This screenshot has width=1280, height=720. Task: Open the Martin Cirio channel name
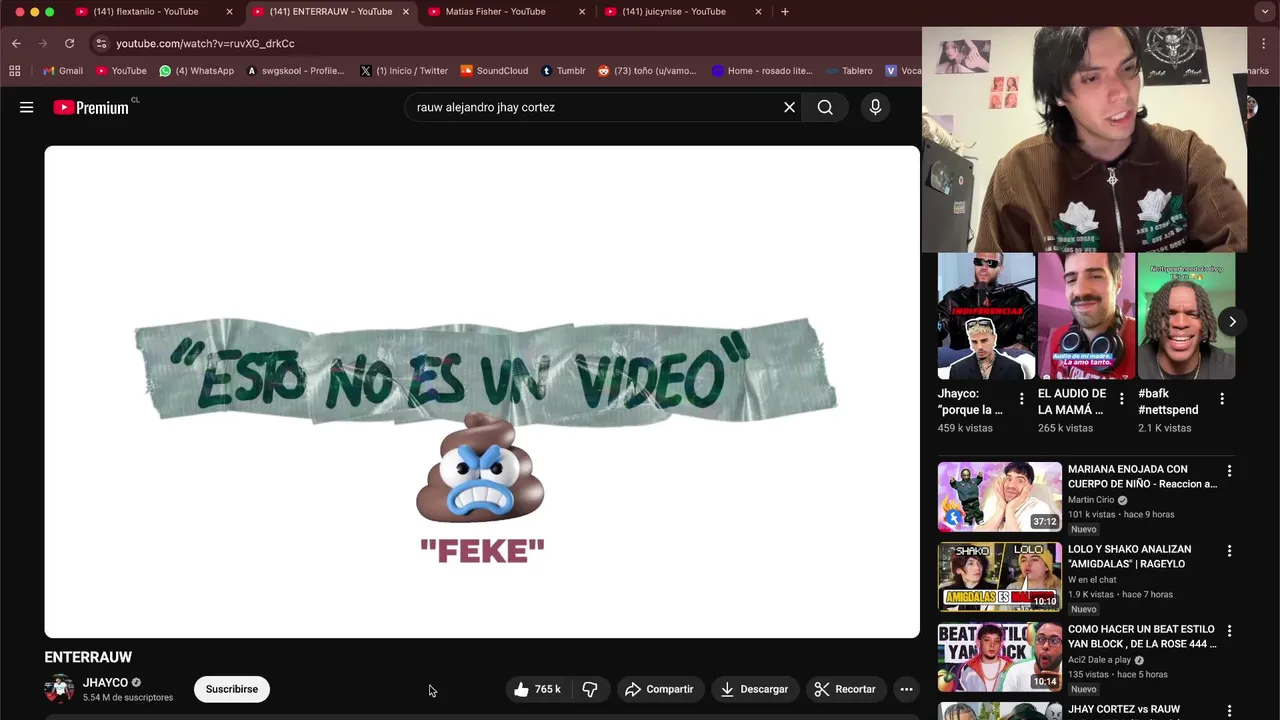(x=1091, y=500)
